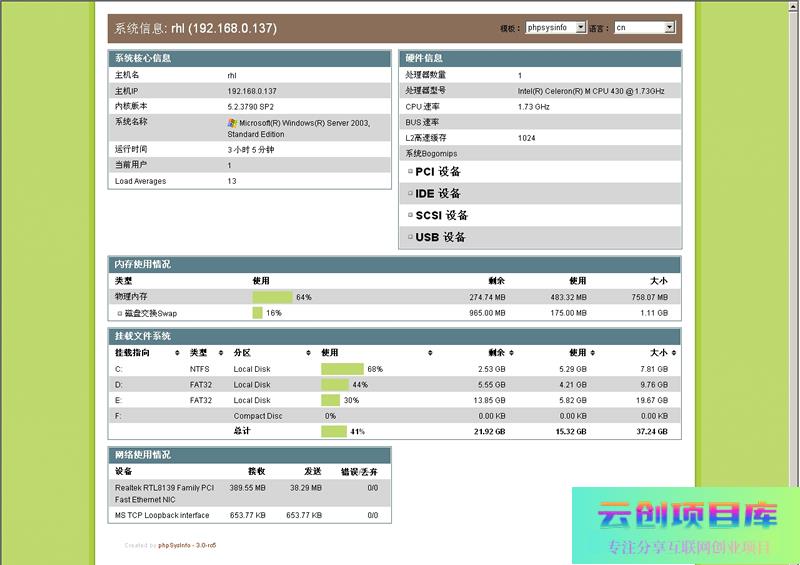Click the Windows logo icon beside system name

232,123
